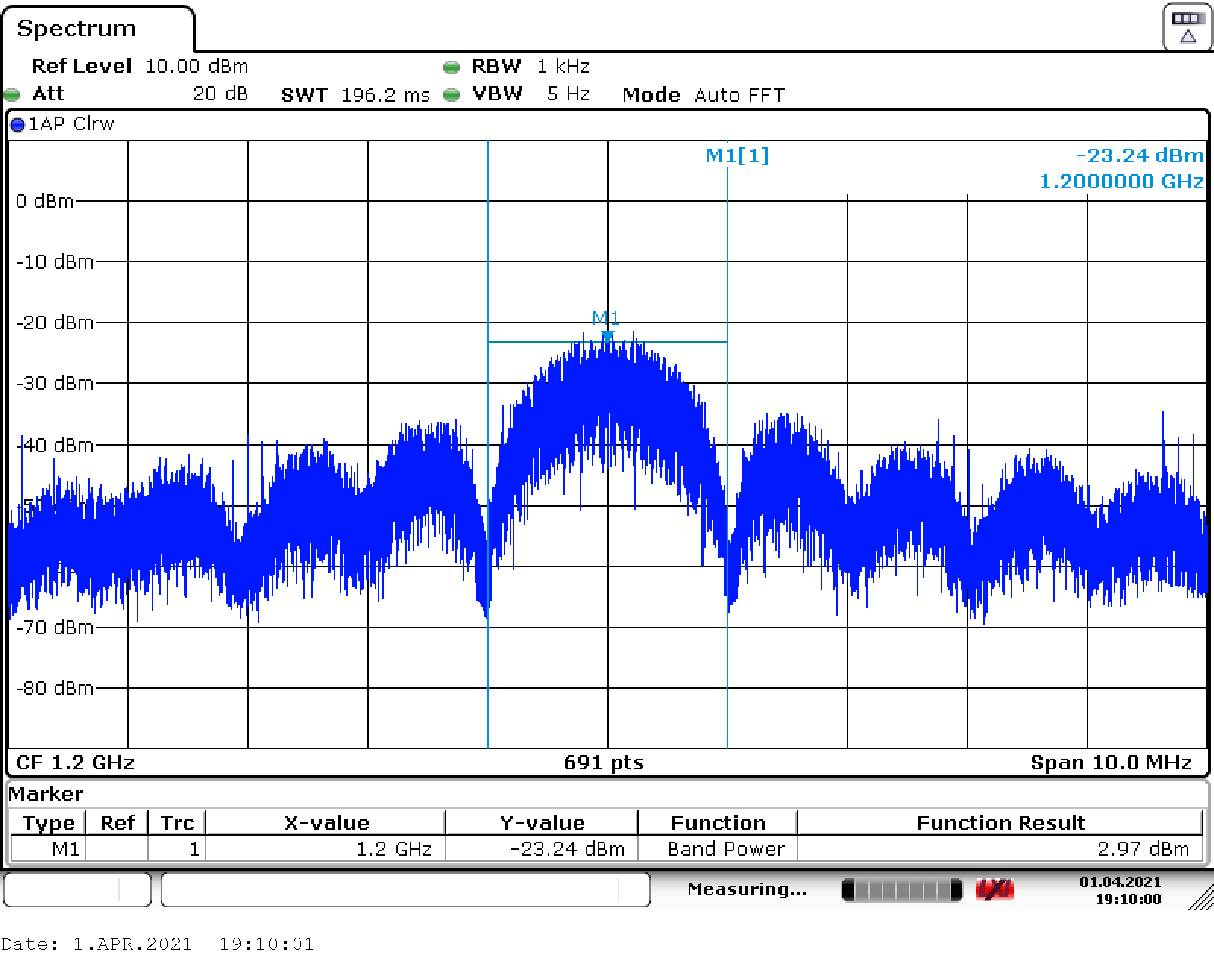This screenshot has height=980, width=1214.
Task: Select the M1 marker triangle on the trace
Action: [607, 335]
